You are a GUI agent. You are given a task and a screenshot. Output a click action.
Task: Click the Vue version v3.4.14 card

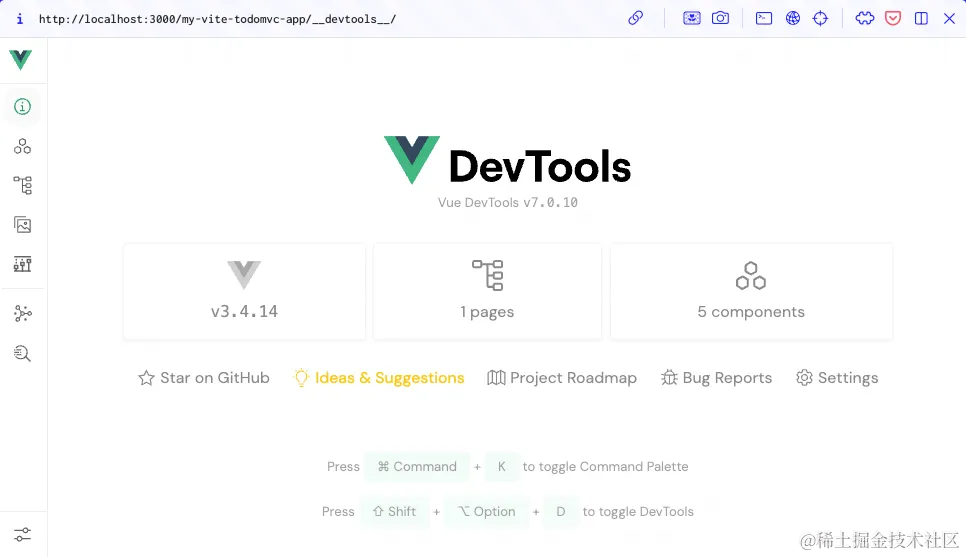245,291
